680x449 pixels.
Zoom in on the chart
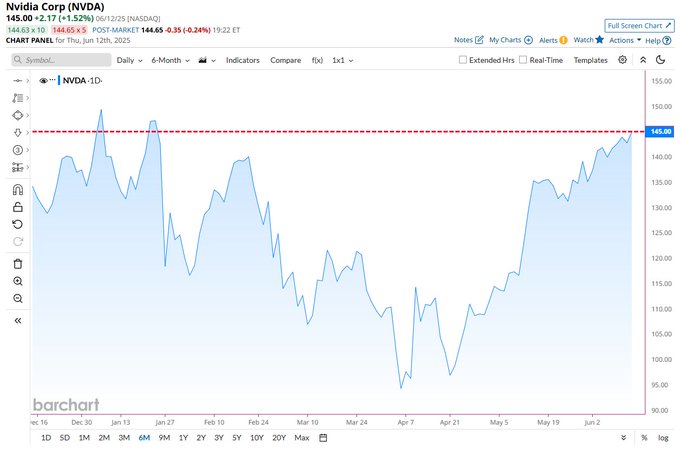point(17,281)
